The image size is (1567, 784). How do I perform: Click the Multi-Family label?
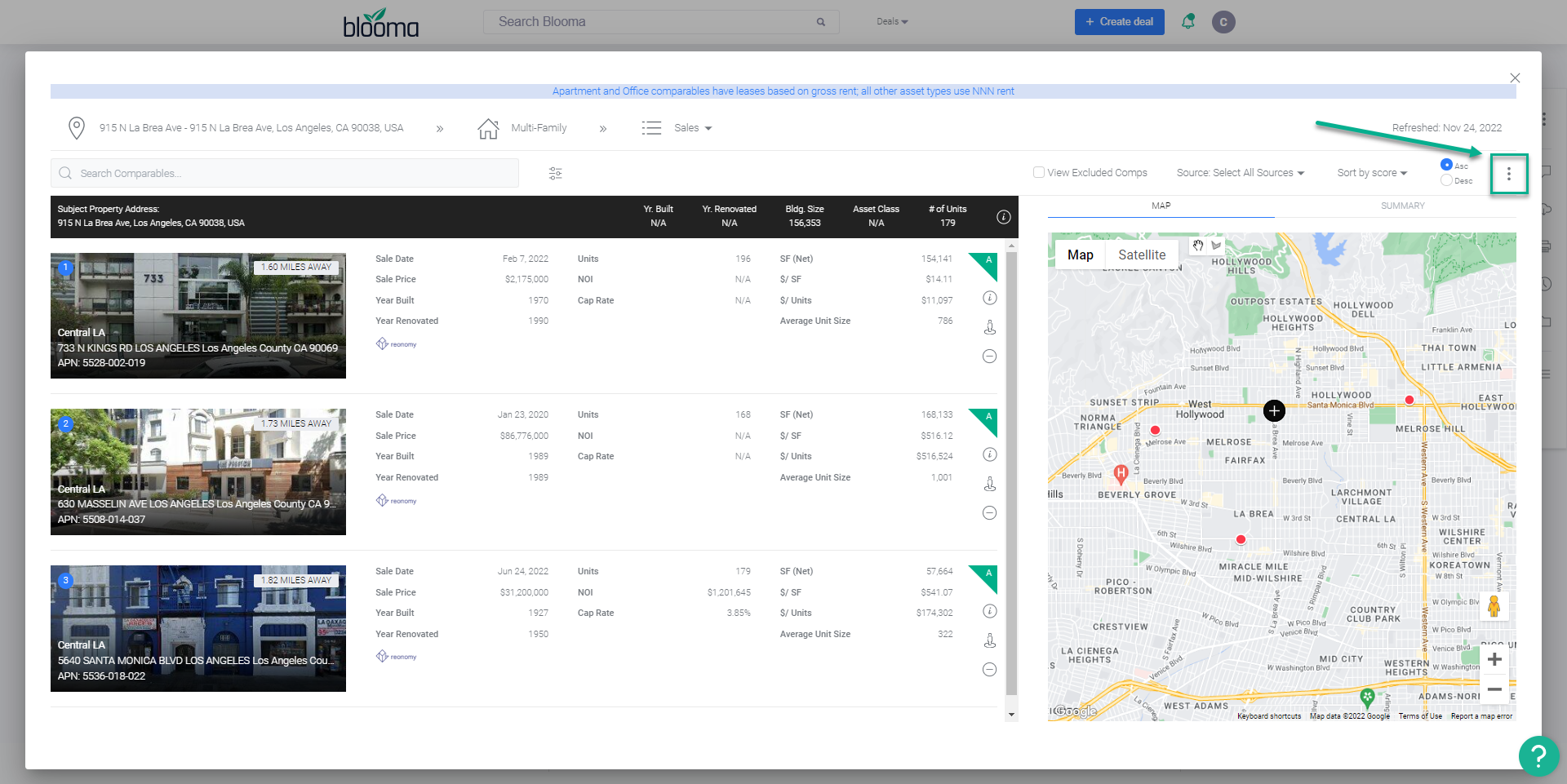pyautogui.click(x=539, y=128)
